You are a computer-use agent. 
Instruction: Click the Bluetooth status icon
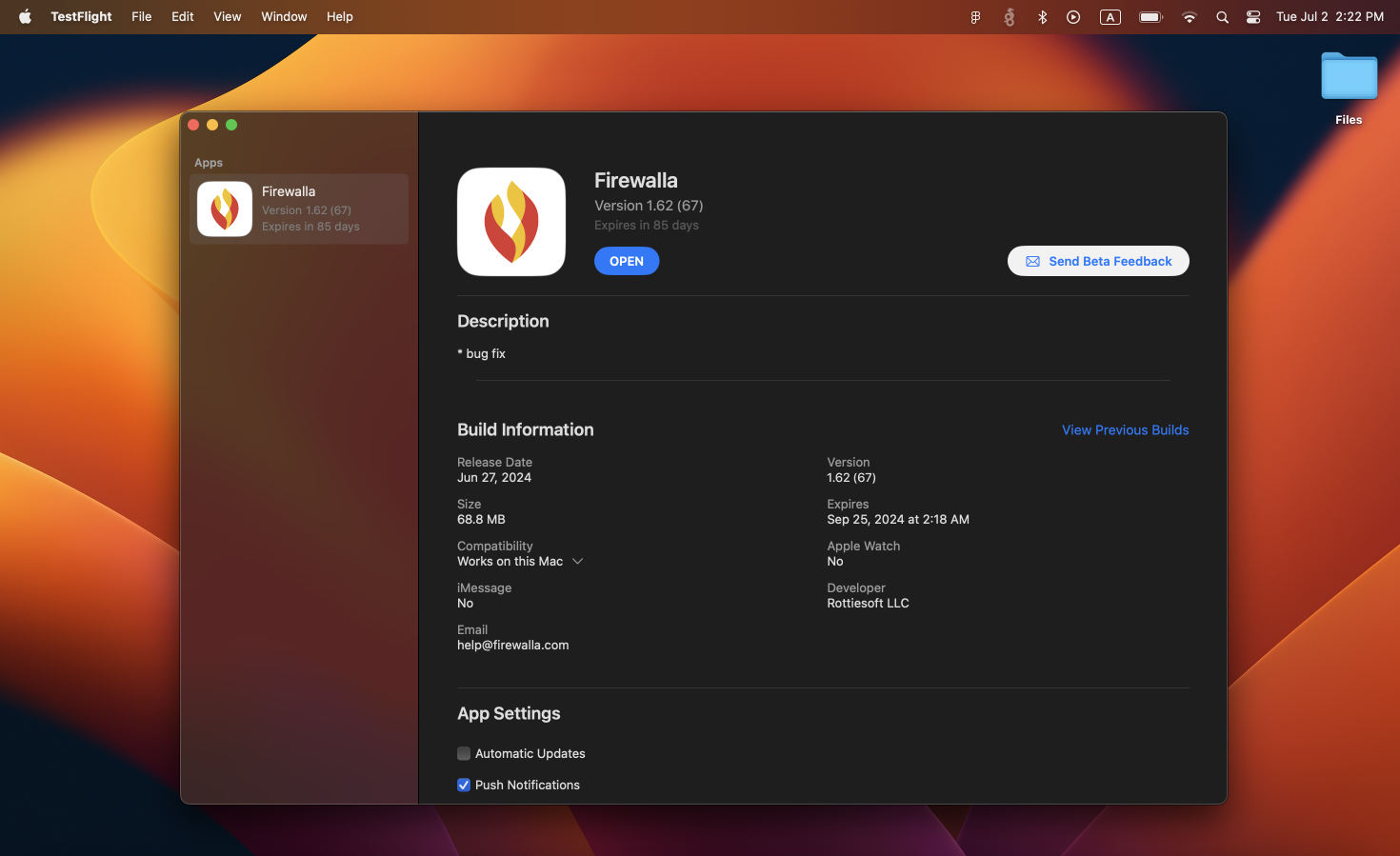tap(1042, 17)
